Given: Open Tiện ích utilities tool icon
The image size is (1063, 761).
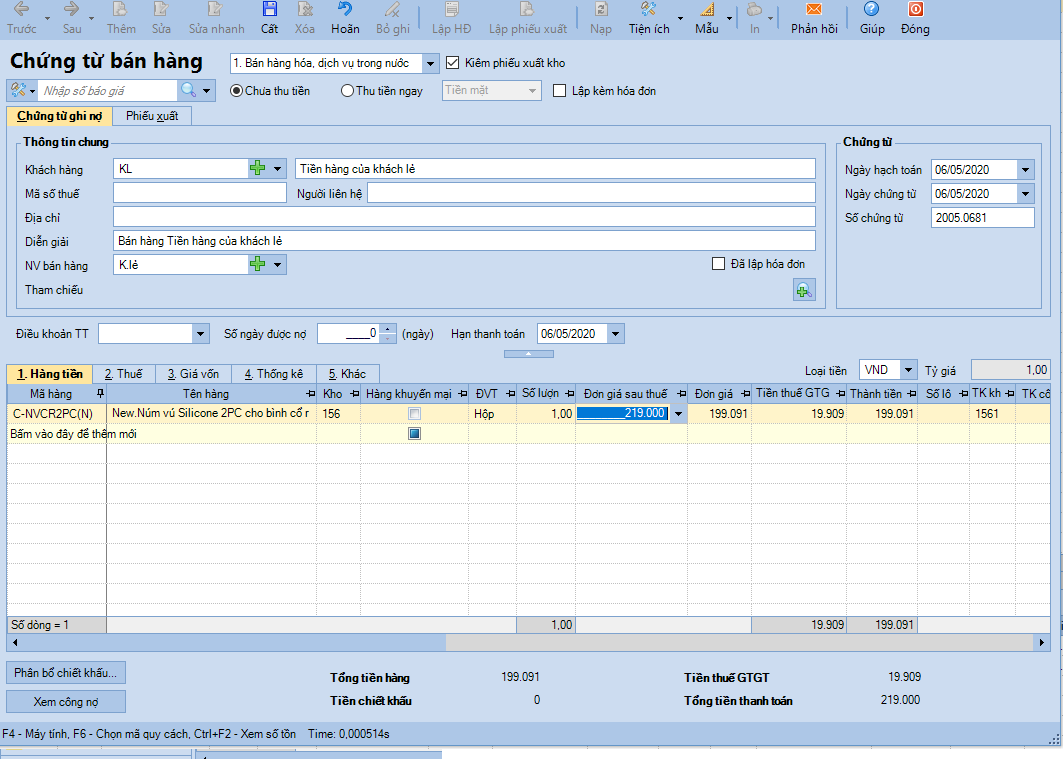Looking at the screenshot, I should click(648, 10).
